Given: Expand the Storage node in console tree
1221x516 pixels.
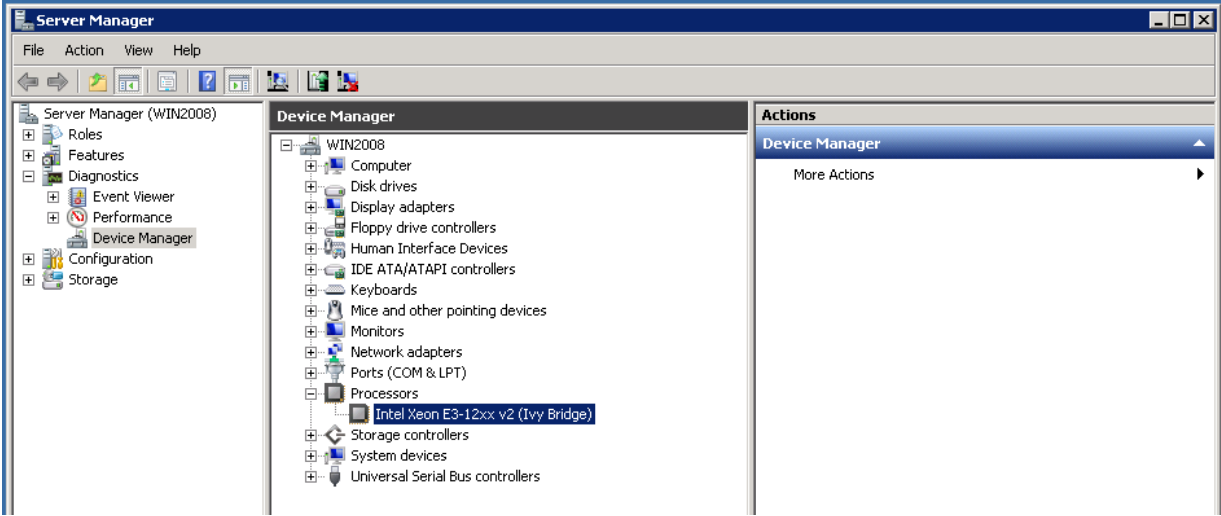Looking at the screenshot, I should 30,280.
